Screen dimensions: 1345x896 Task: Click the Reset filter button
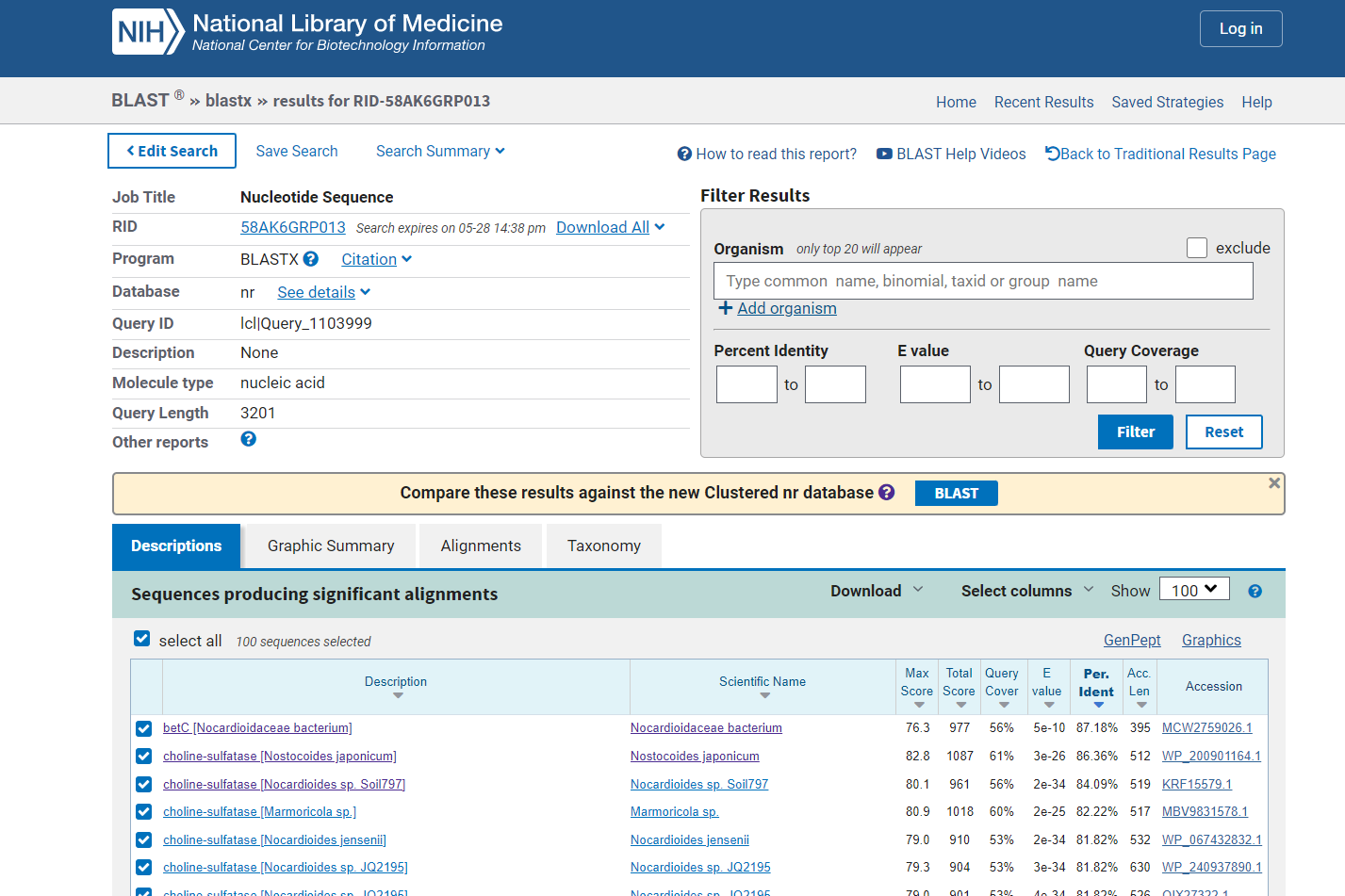tap(1223, 432)
